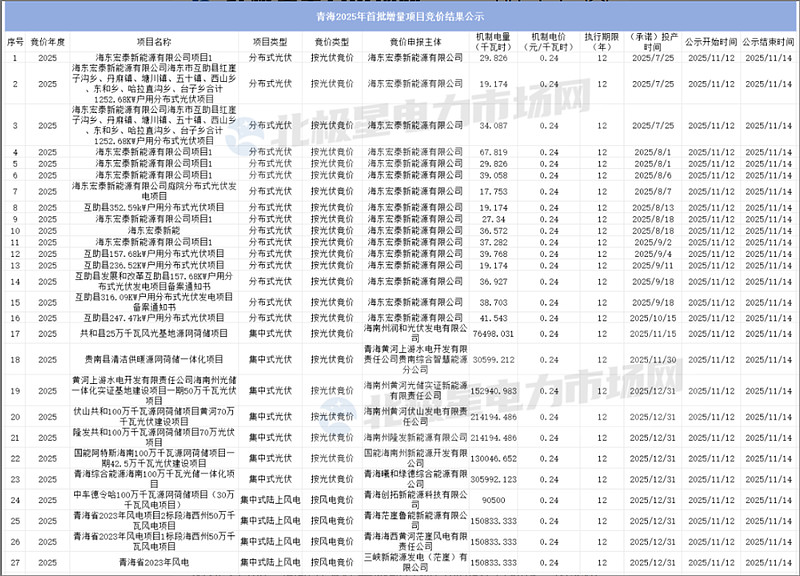The height and width of the screenshot is (576, 800).
Task: Select the 集中式光伏 type cell in row 17
Action: pos(270,334)
